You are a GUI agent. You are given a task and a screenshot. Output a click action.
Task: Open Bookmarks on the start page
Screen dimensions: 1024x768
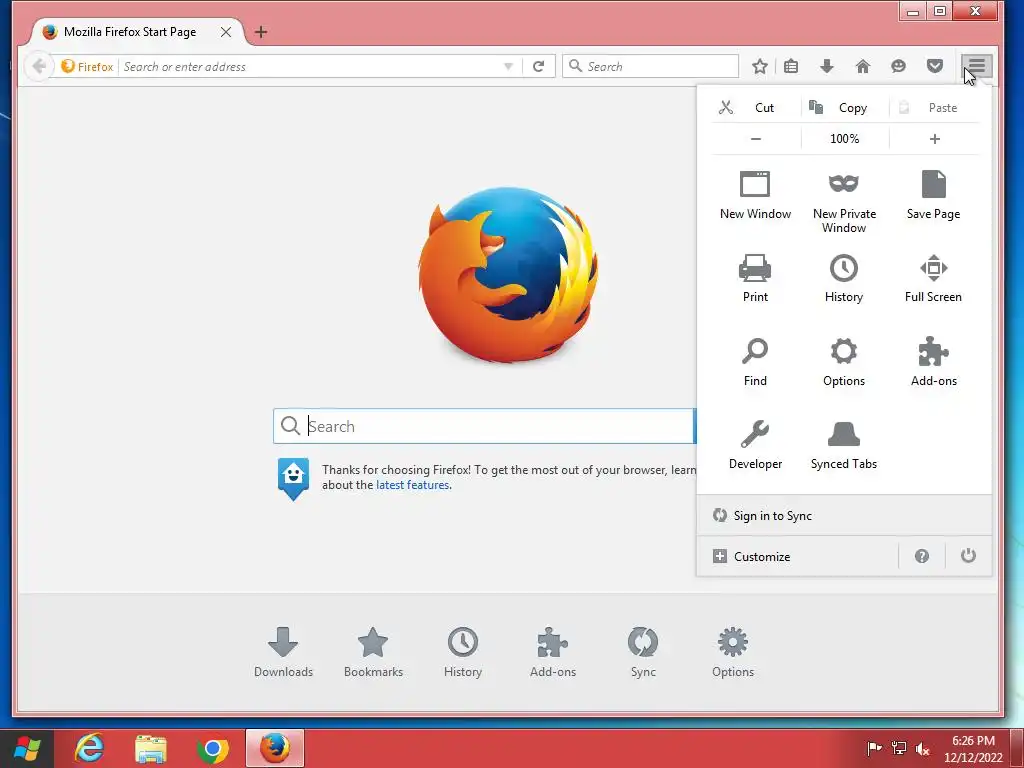pyautogui.click(x=373, y=652)
